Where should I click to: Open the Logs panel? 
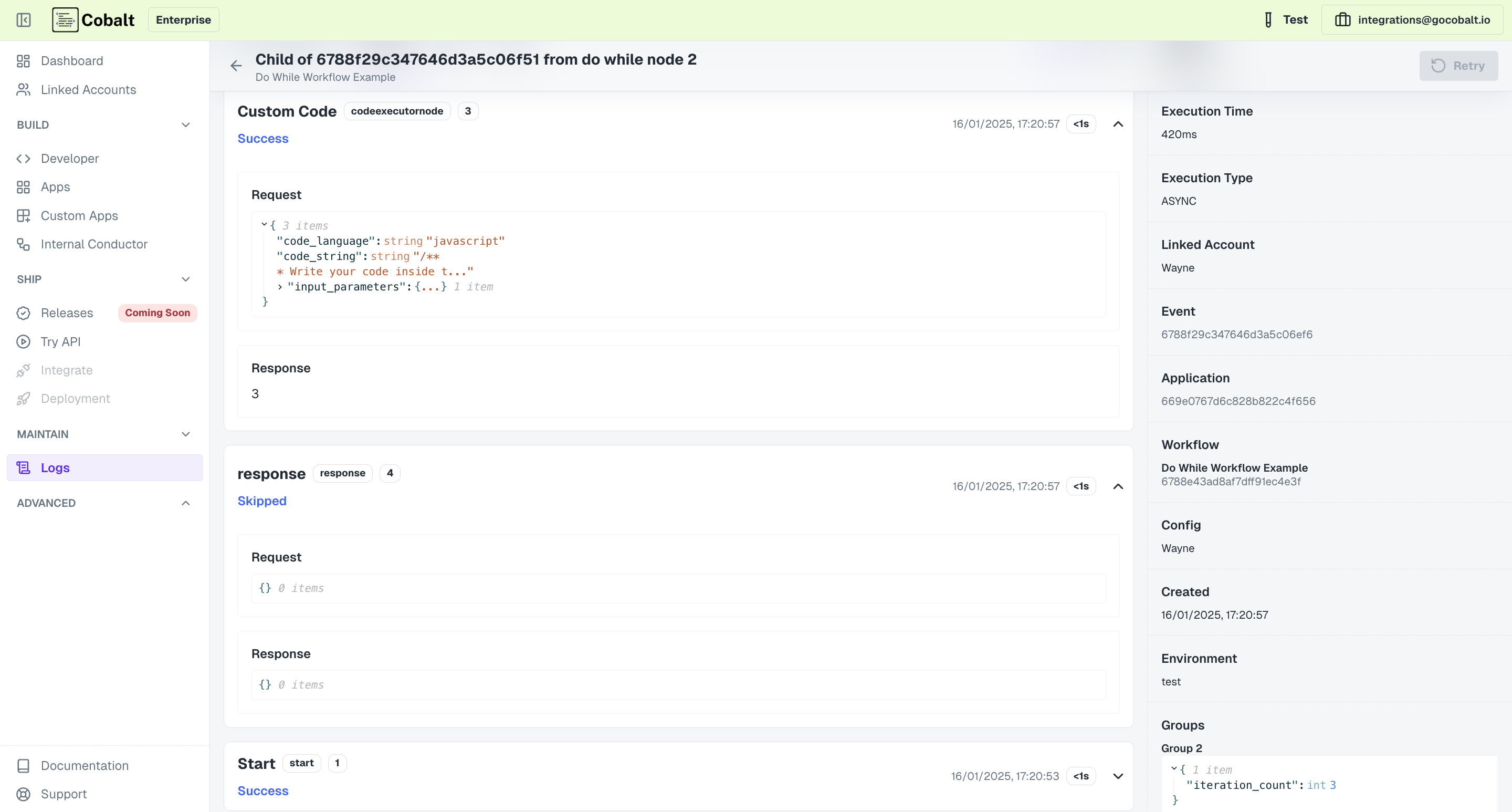pyautogui.click(x=55, y=467)
